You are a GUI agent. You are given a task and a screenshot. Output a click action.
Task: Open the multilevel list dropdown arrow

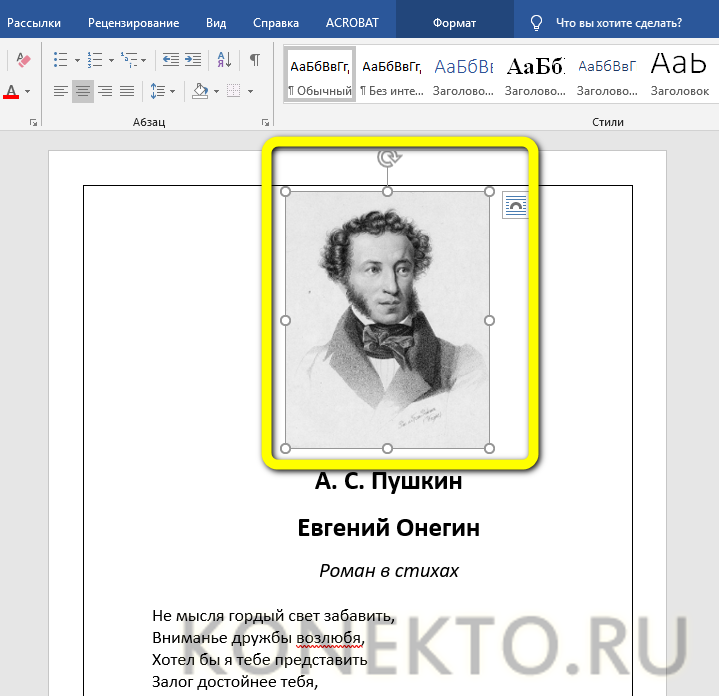[x=144, y=60]
